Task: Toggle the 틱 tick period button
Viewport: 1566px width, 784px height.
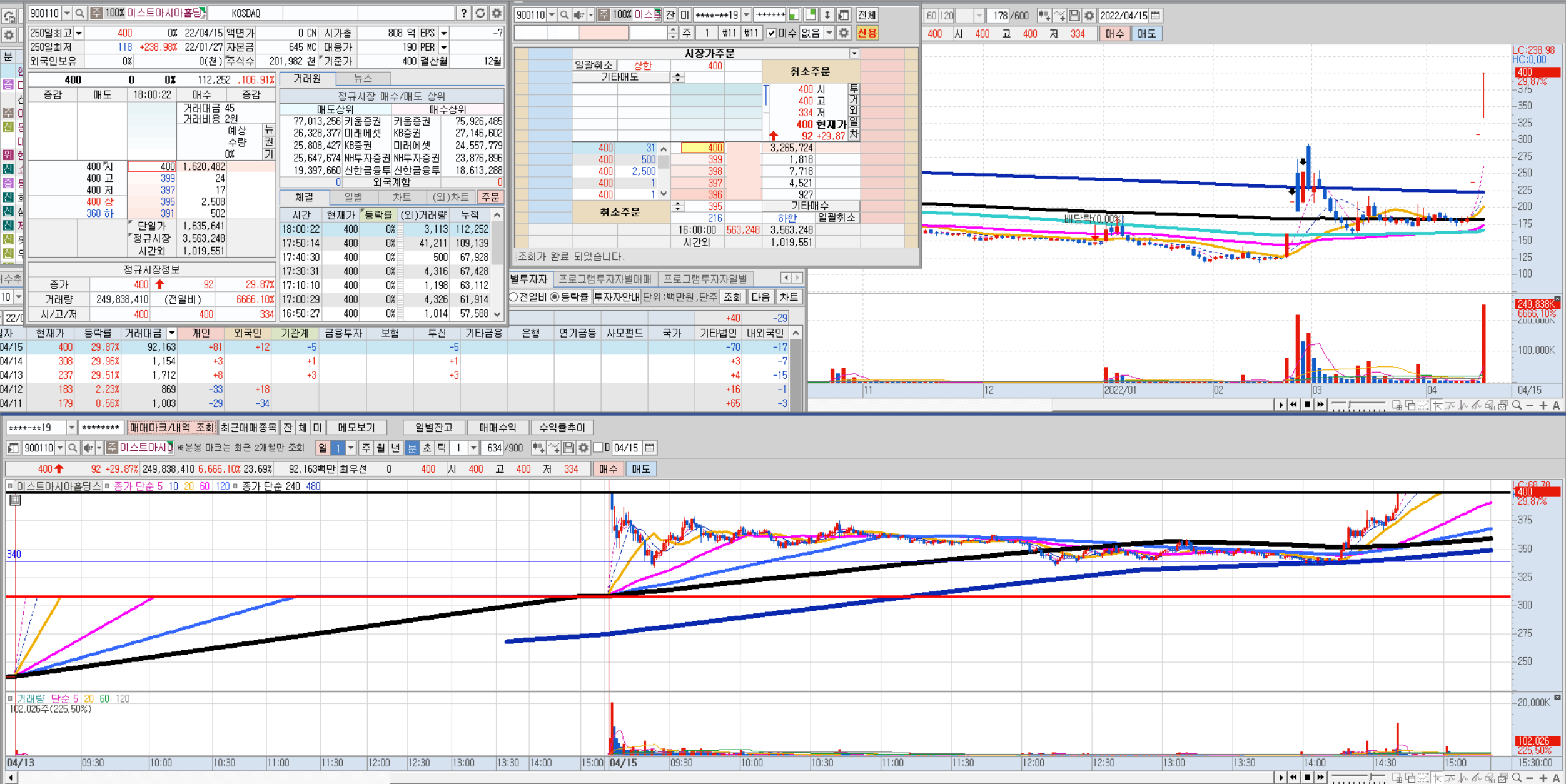Action: click(442, 448)
